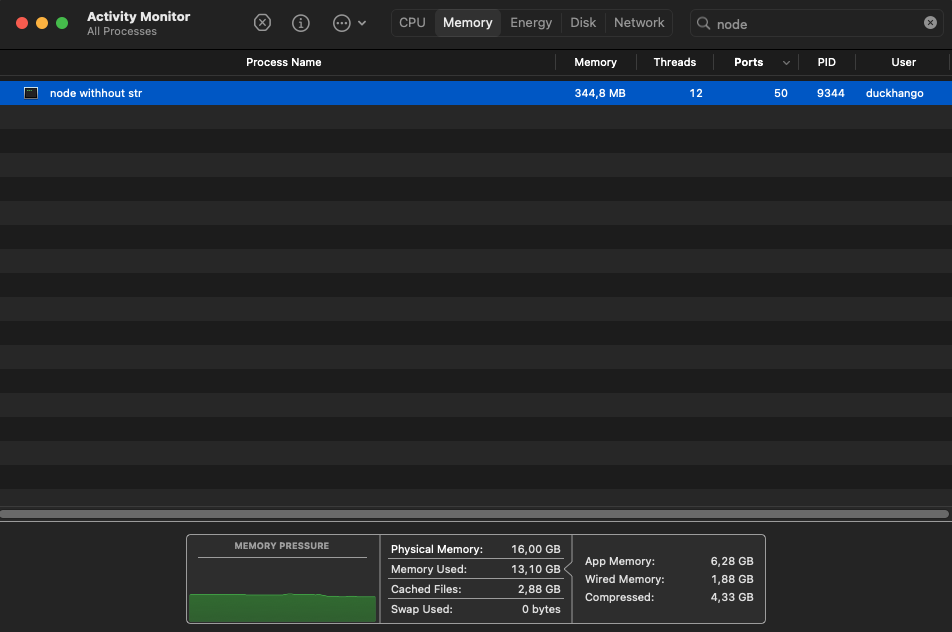
Task: Switch to the CPU tab
Action: click(x=412, y=22)
